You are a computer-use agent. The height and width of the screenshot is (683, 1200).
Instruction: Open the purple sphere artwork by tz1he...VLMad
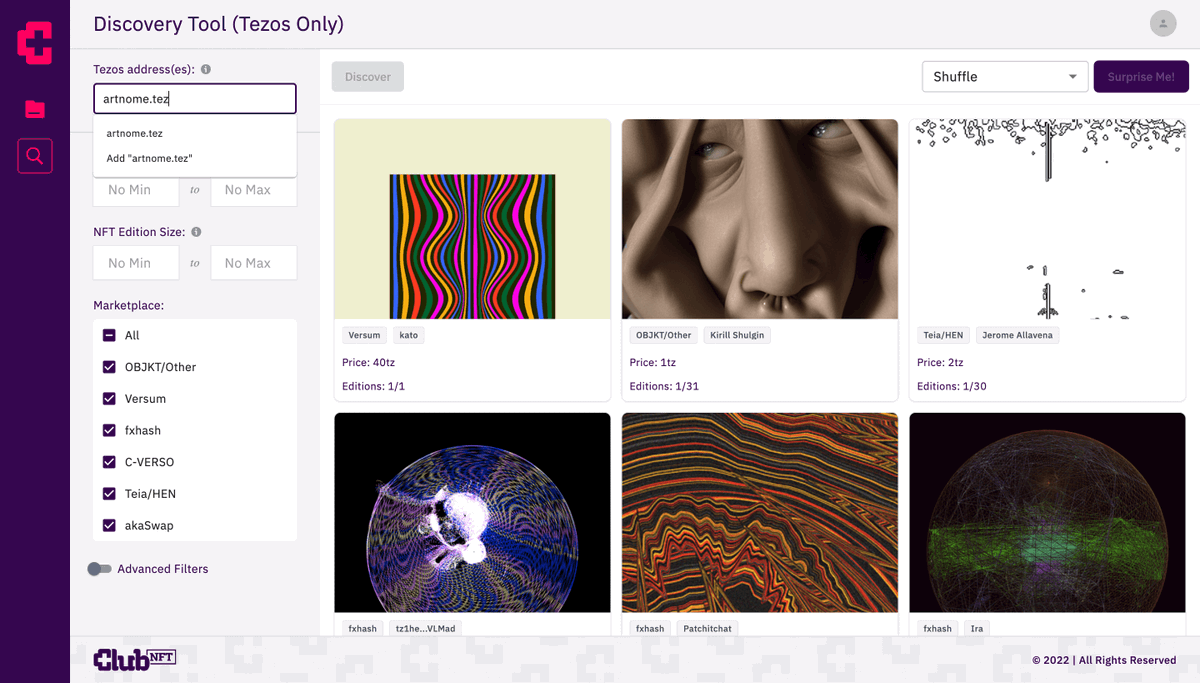(472, 512)
